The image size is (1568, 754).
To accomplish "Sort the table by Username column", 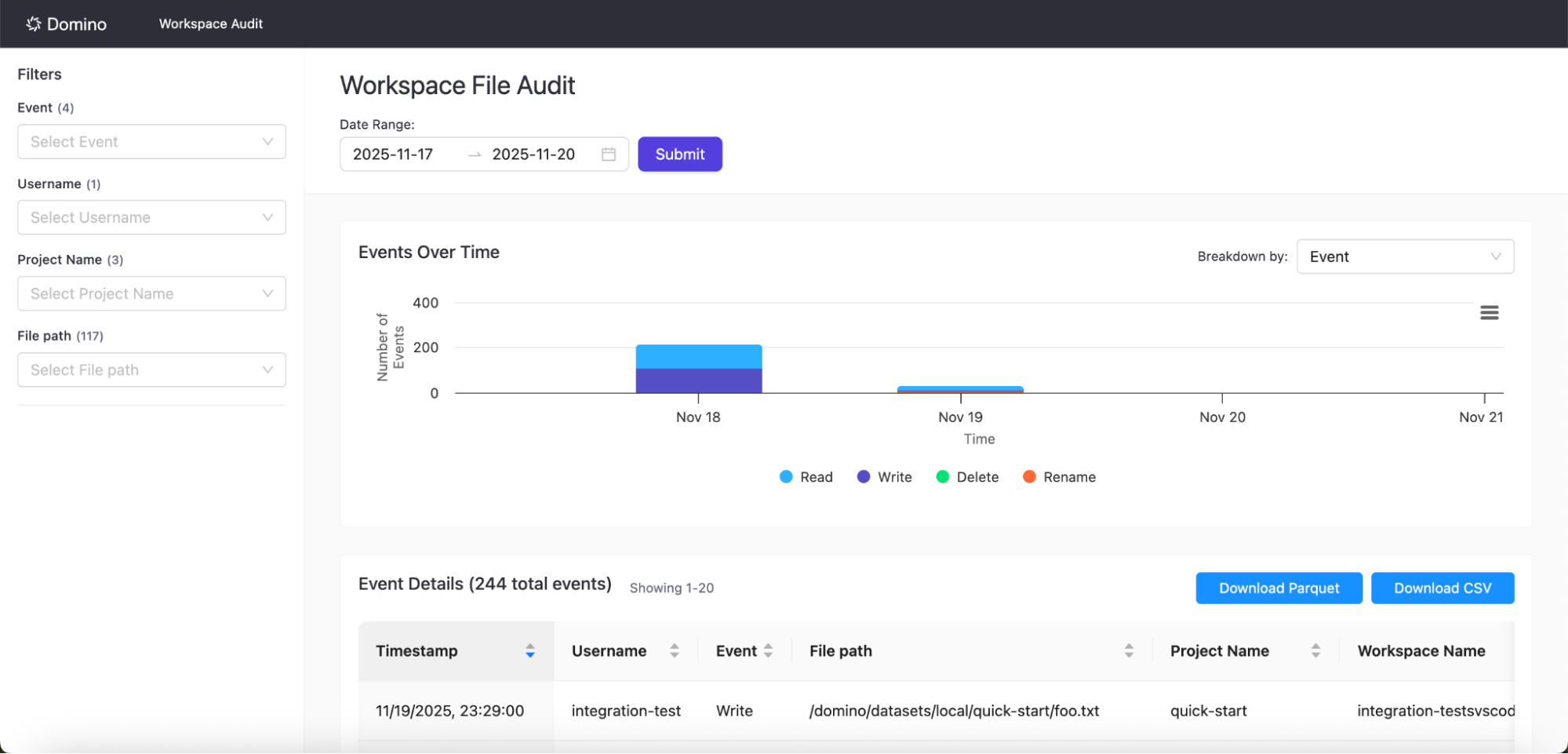I will (674, 650).
